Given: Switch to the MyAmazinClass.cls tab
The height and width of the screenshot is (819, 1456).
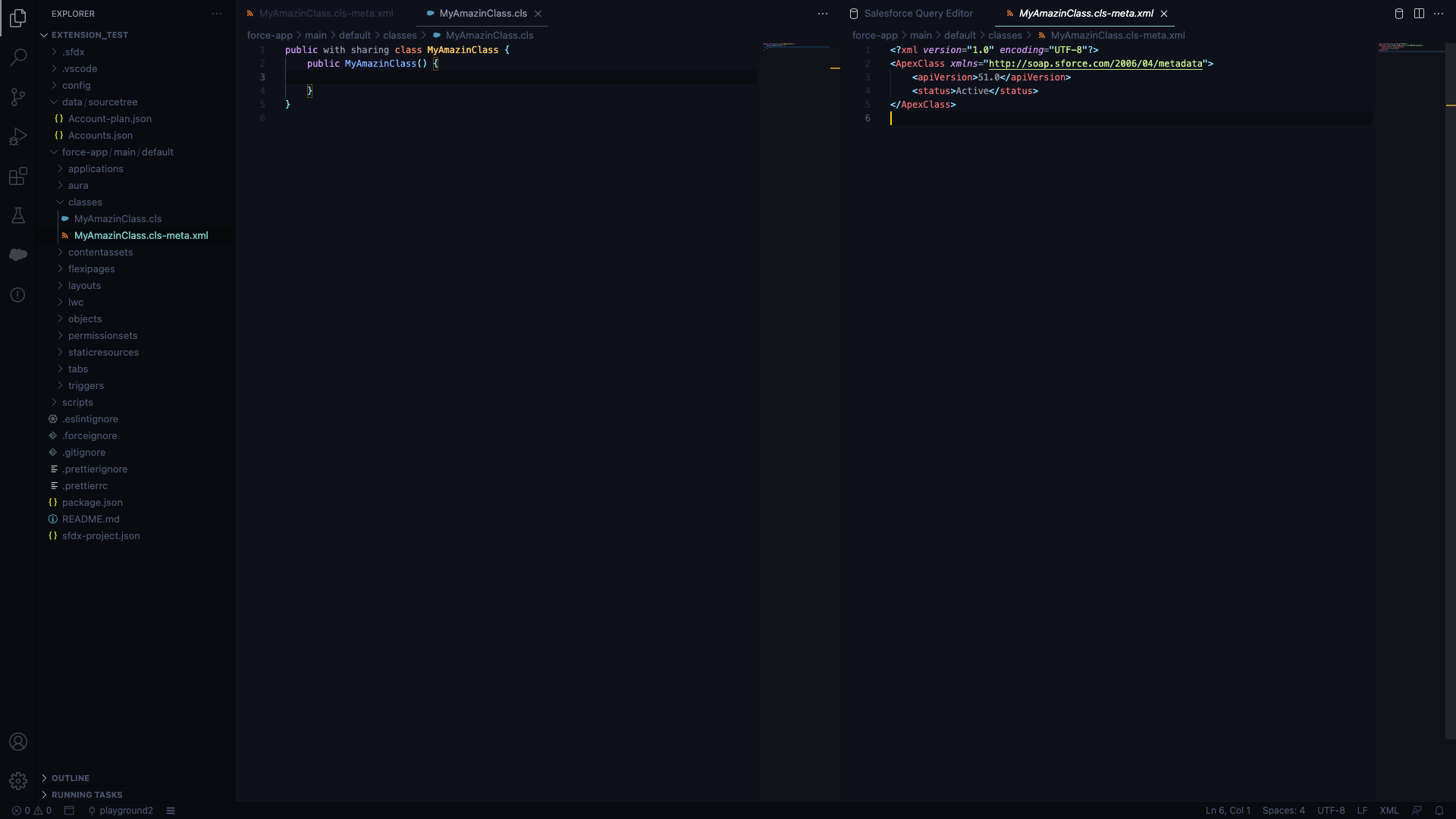Looking at the screenshot, I should click(482, 13).
